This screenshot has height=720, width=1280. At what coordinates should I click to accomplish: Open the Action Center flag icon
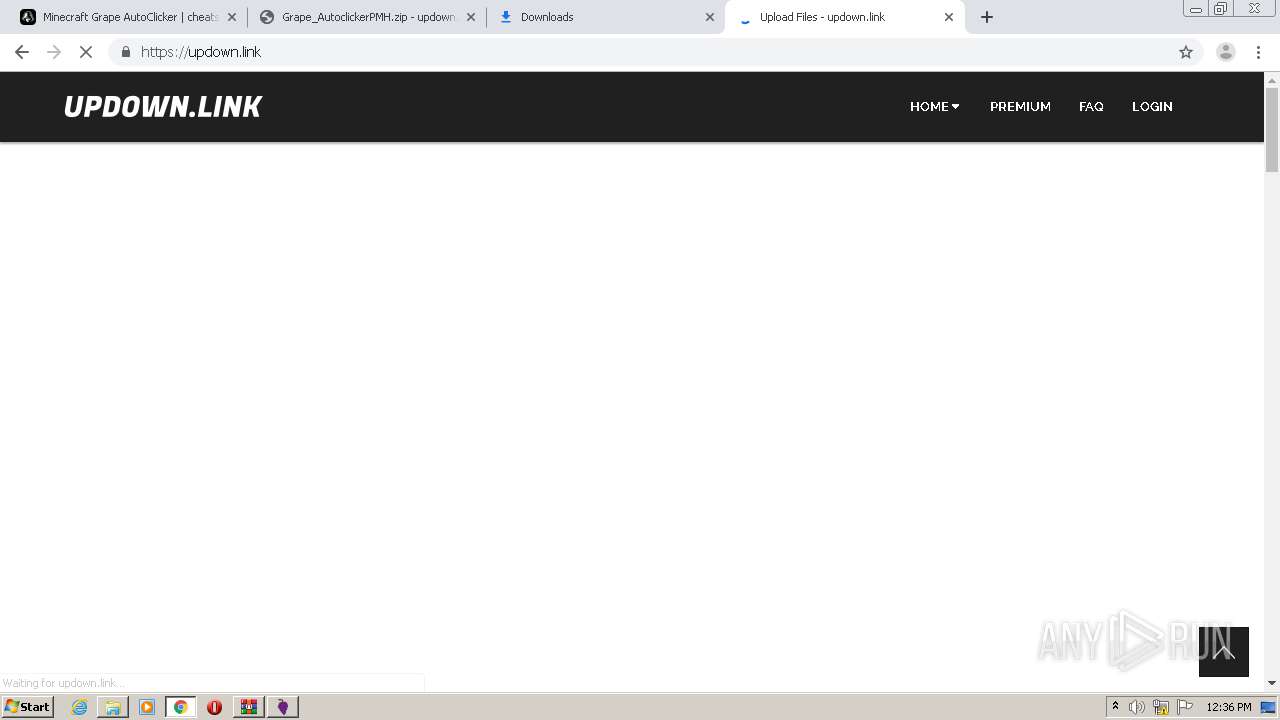coord(1185,707)
